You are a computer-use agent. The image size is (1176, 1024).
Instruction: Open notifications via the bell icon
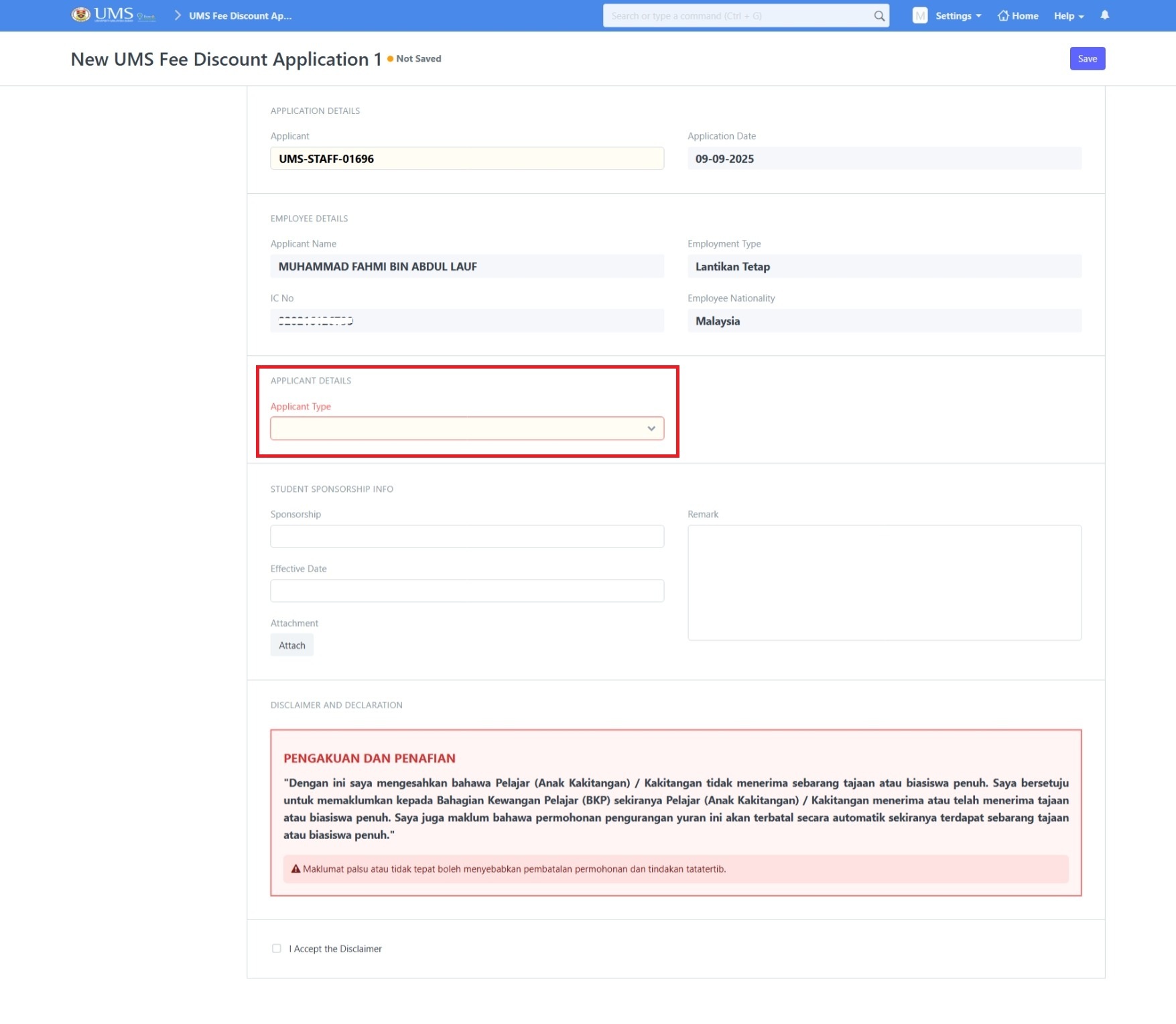1104,15
